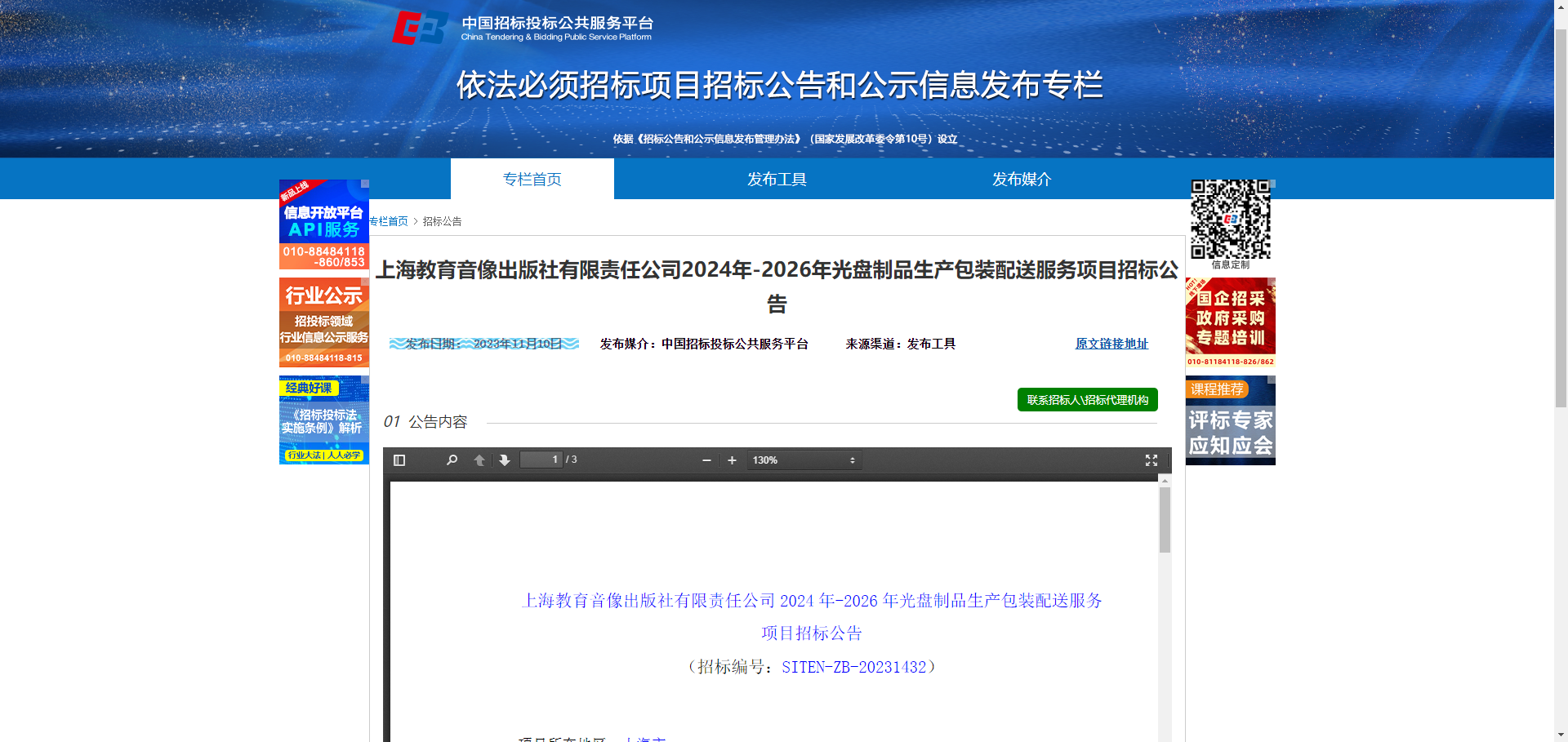
Task: Close the 行业公示 ad banner
Action: 365,282
